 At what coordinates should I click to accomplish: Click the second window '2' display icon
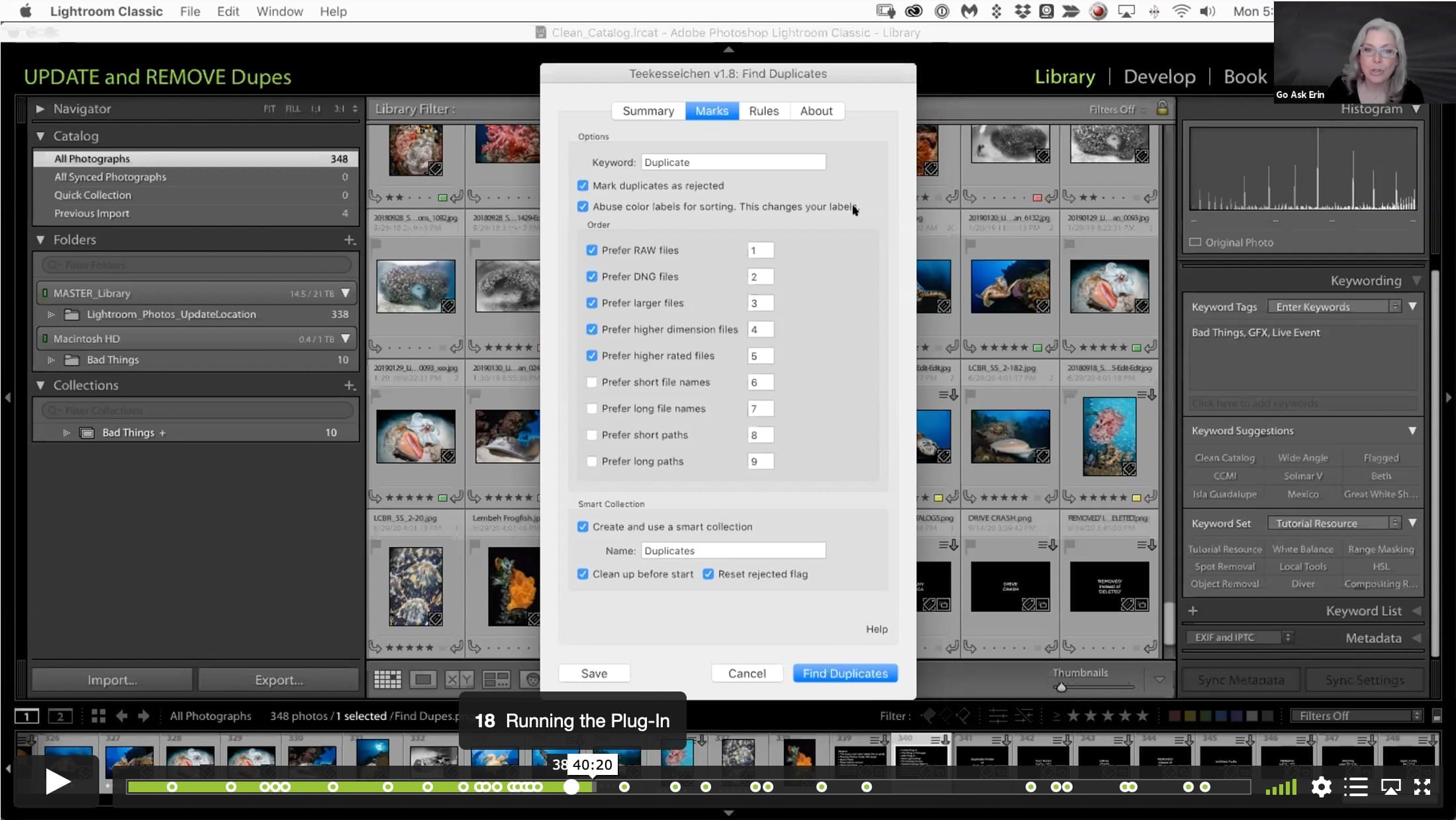60,716
